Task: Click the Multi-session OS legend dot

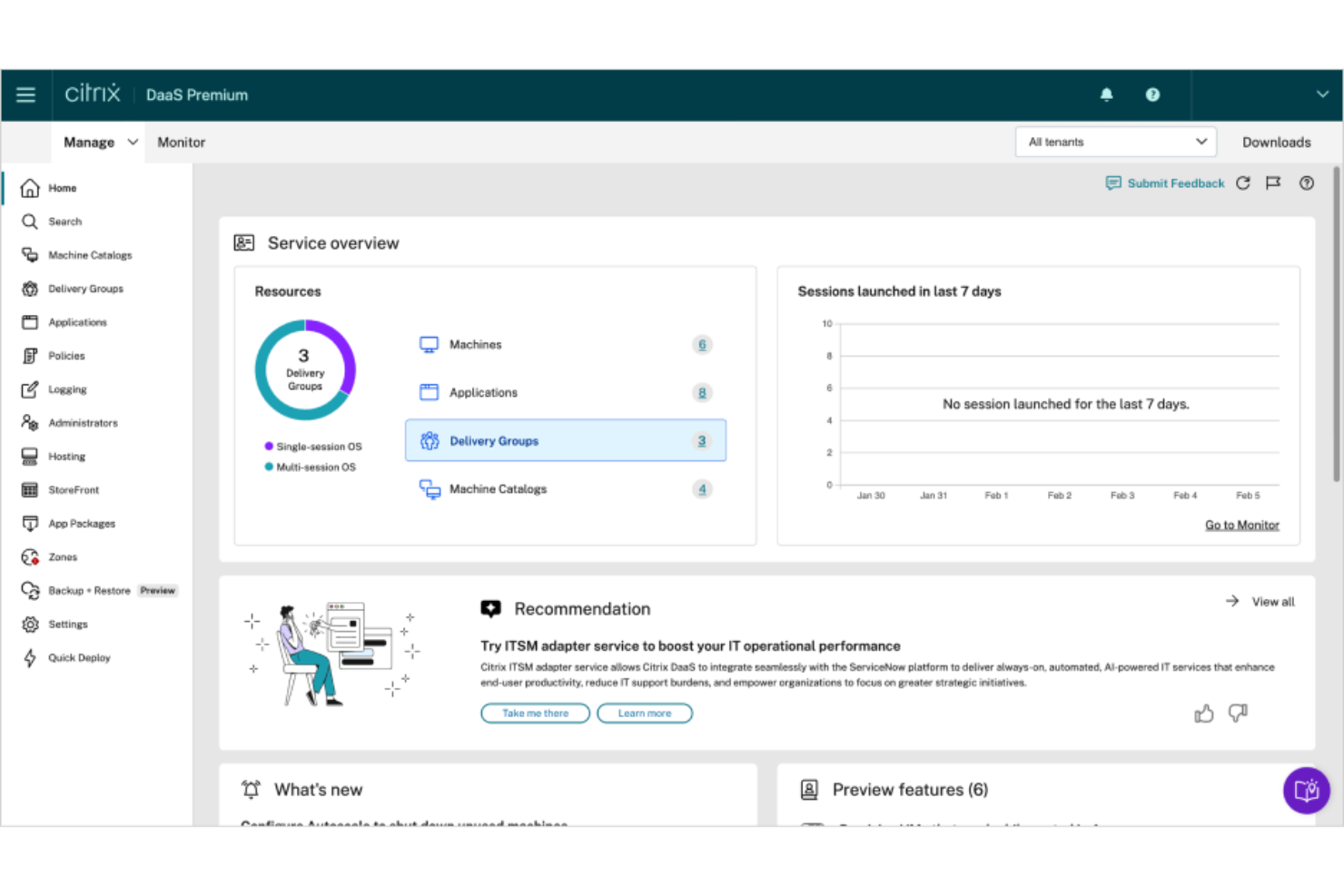Action: point(269,467)
